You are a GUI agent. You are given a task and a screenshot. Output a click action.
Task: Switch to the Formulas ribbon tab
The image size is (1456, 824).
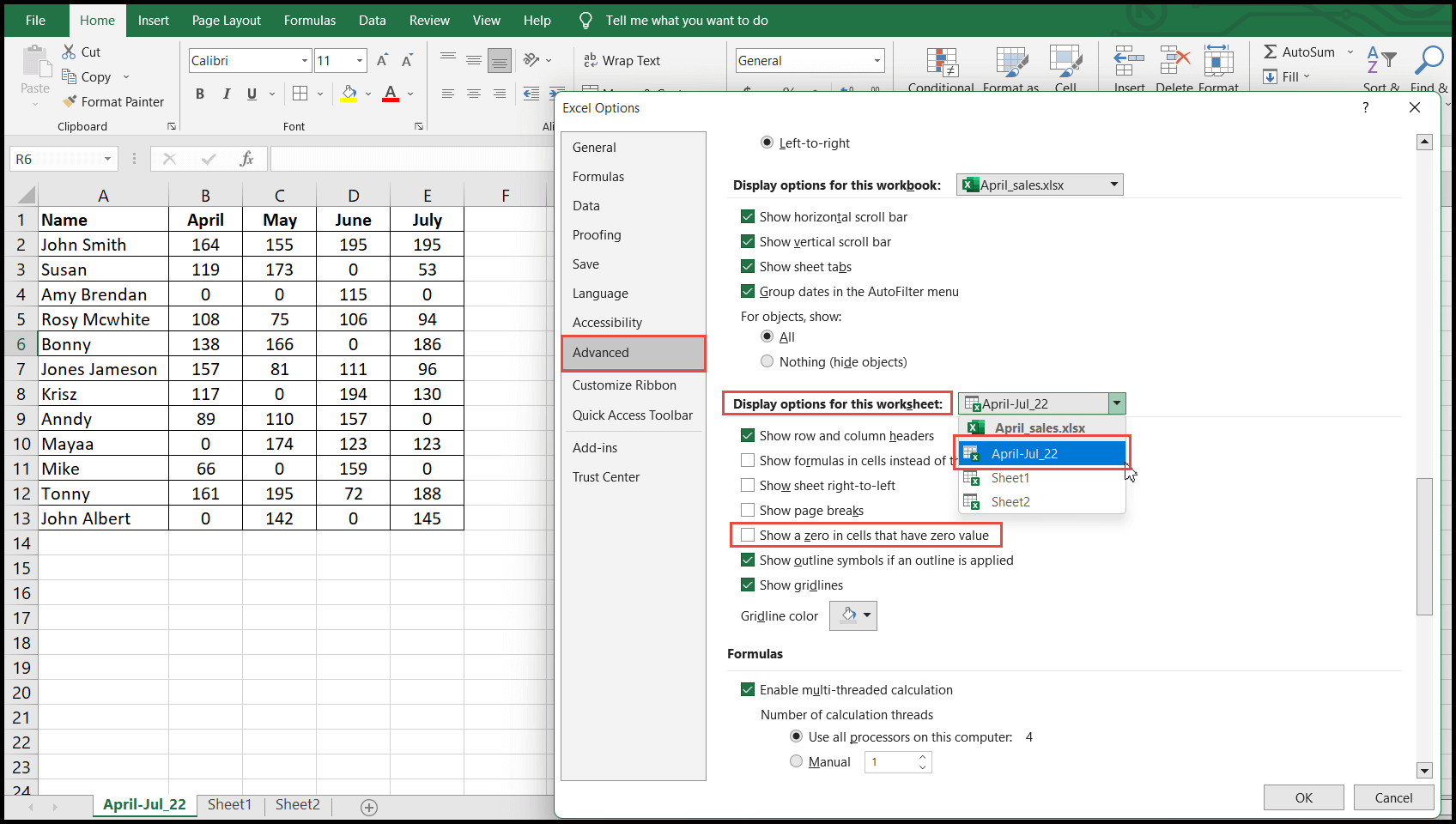(310, 21)
